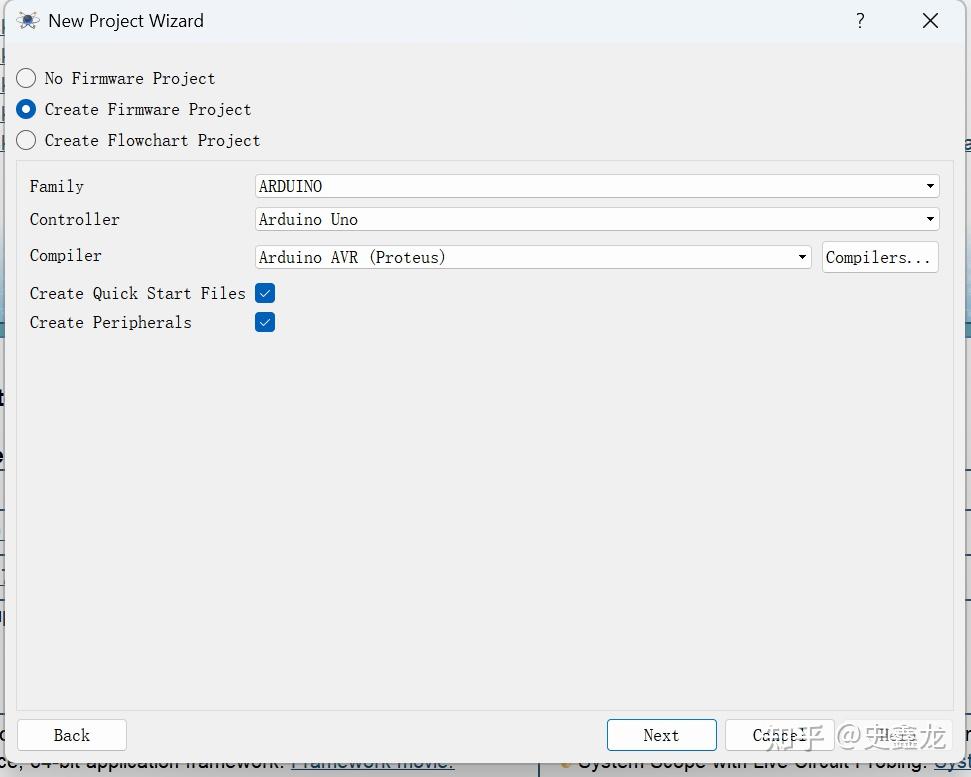
Task: Click the question mark help icon
Action: pyautogui.click(x=860, y=21)
